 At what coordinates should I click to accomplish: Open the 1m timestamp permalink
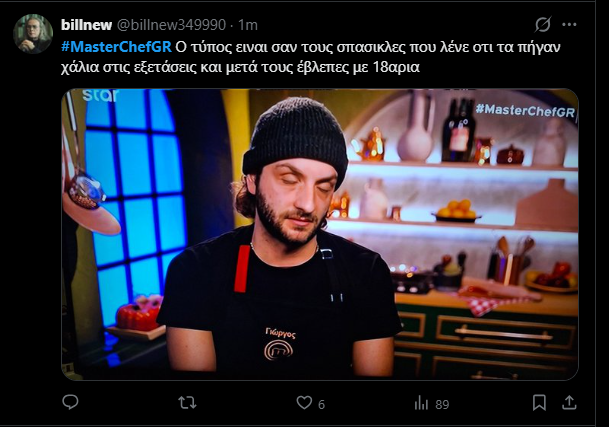(x=248, y=25)
